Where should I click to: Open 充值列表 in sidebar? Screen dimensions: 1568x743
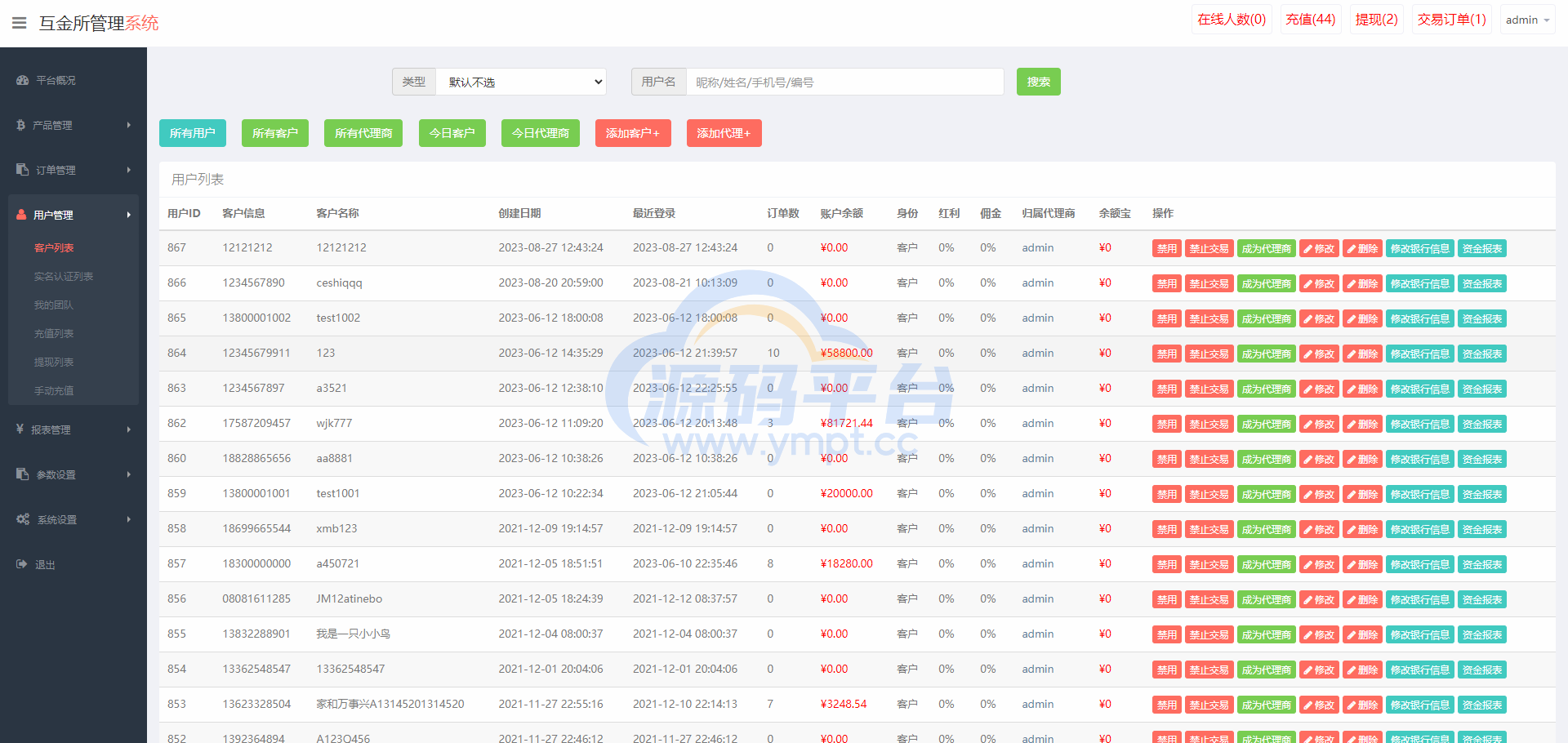54,333
